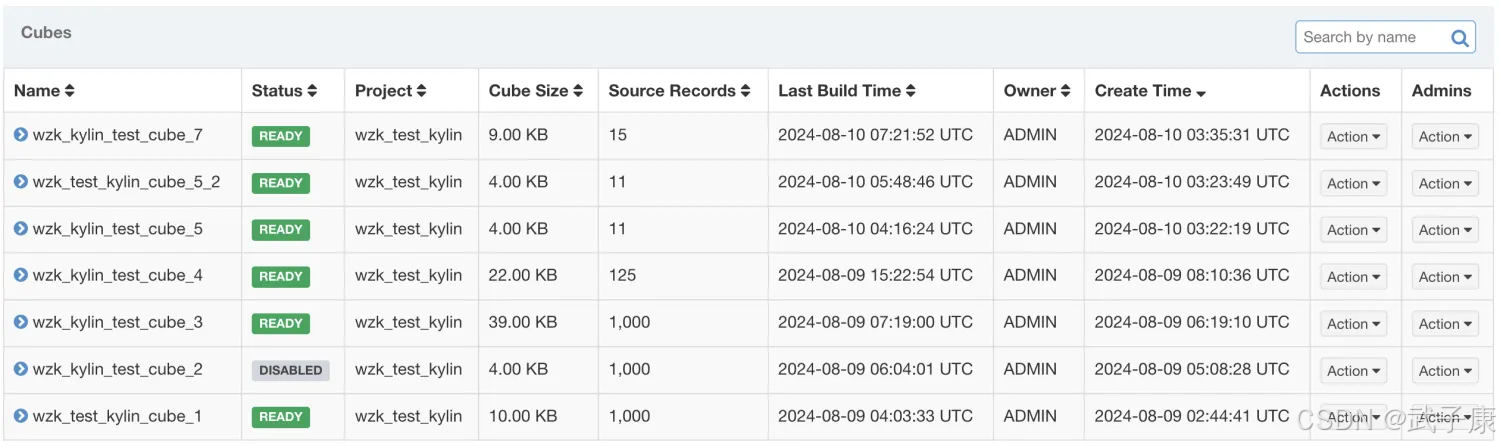Sort by Source Records column
The image size is (1500, 446).
tap(679, 91)
